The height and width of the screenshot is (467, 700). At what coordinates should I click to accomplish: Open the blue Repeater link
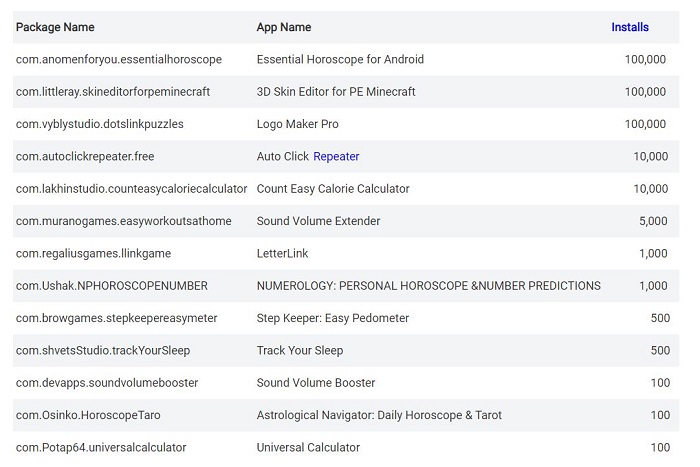tap(336, 156)
